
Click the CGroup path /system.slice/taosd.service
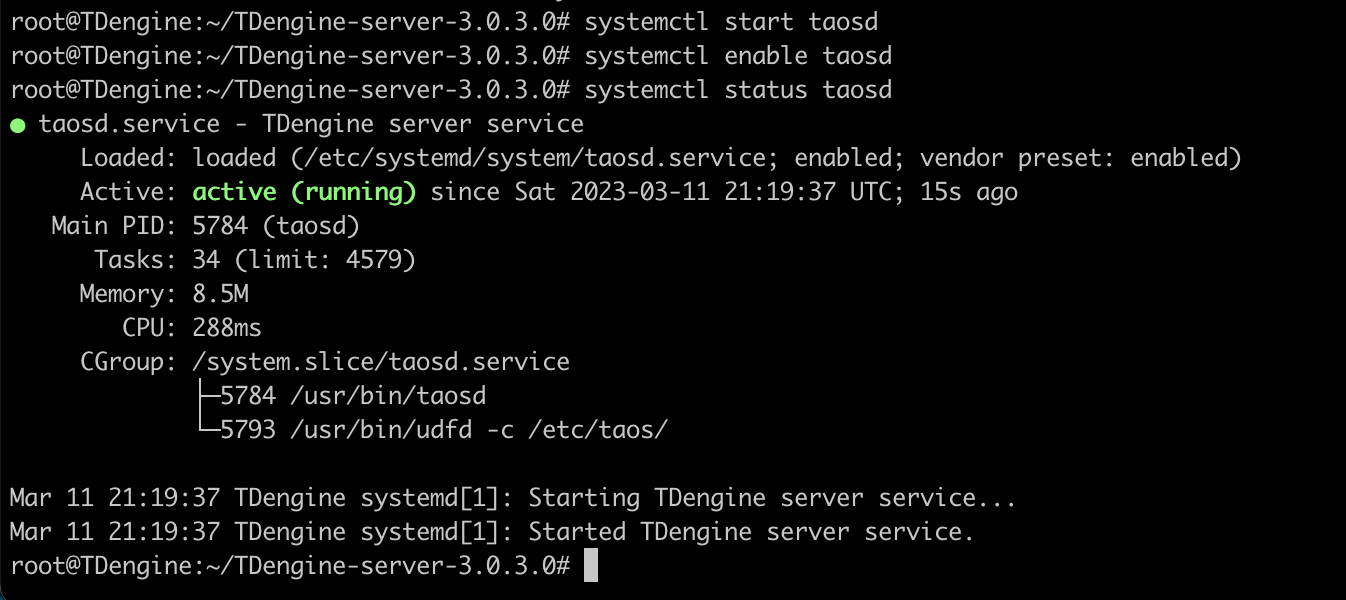point(381,362)
